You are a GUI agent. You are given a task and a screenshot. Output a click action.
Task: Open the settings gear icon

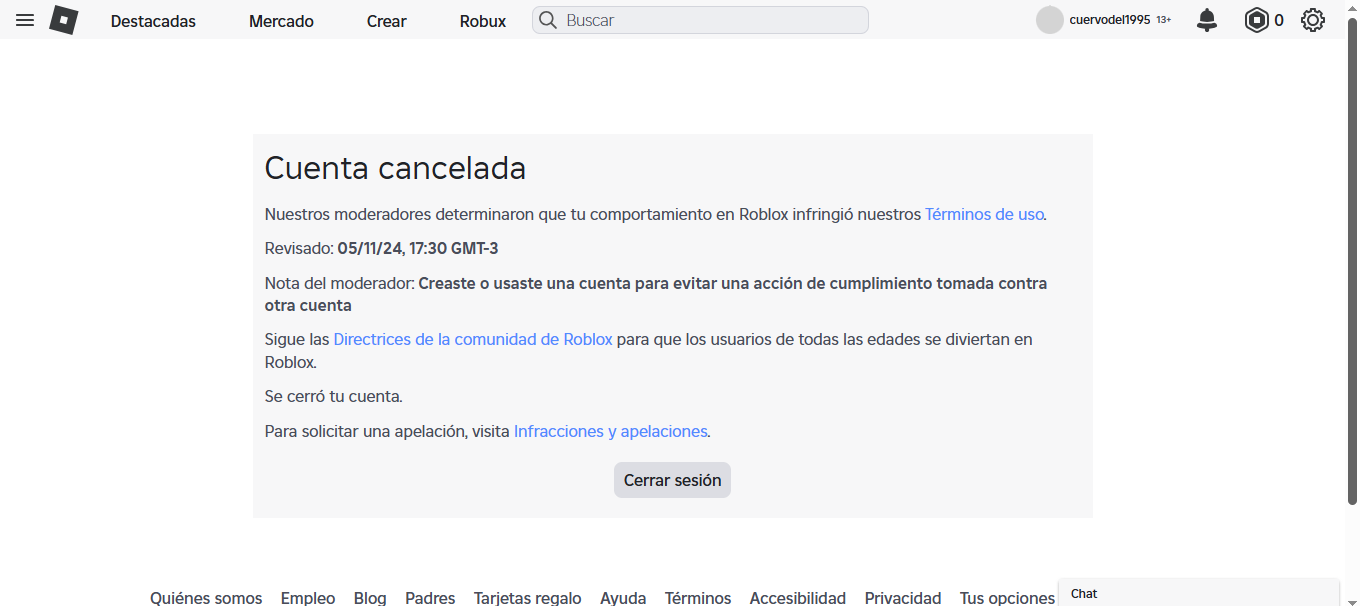click(x=1313, y=20)
